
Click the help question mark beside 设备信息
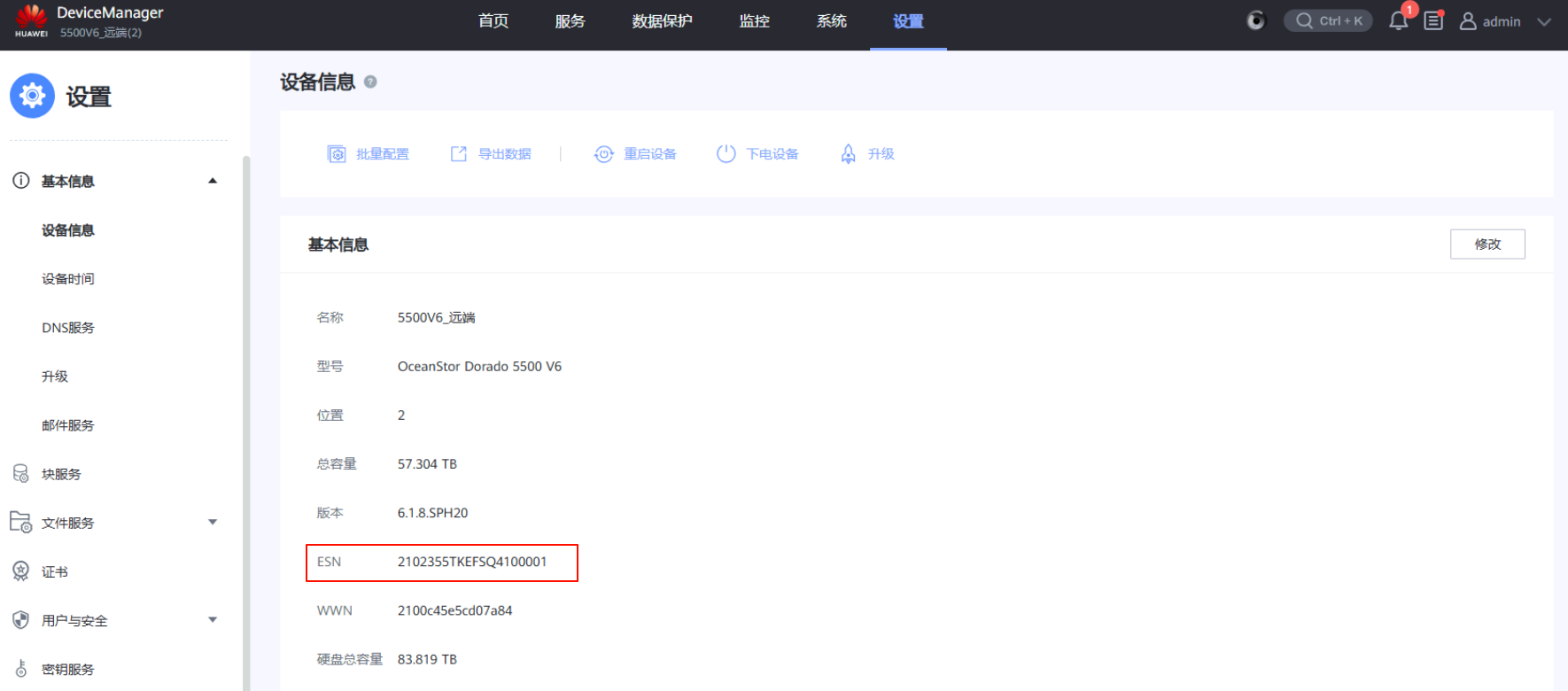pyautogui.click(x=370, y=82)
